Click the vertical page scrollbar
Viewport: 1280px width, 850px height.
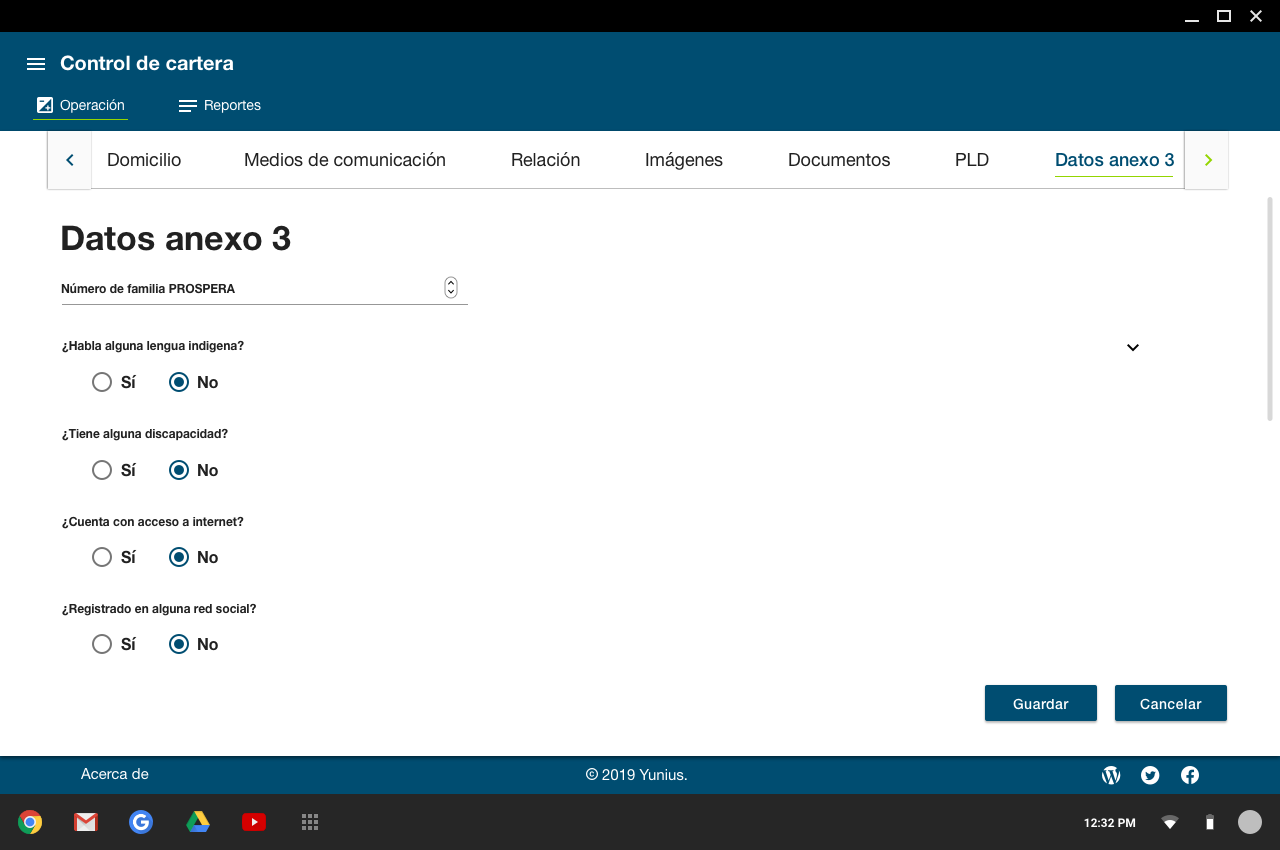[1270, 310]
